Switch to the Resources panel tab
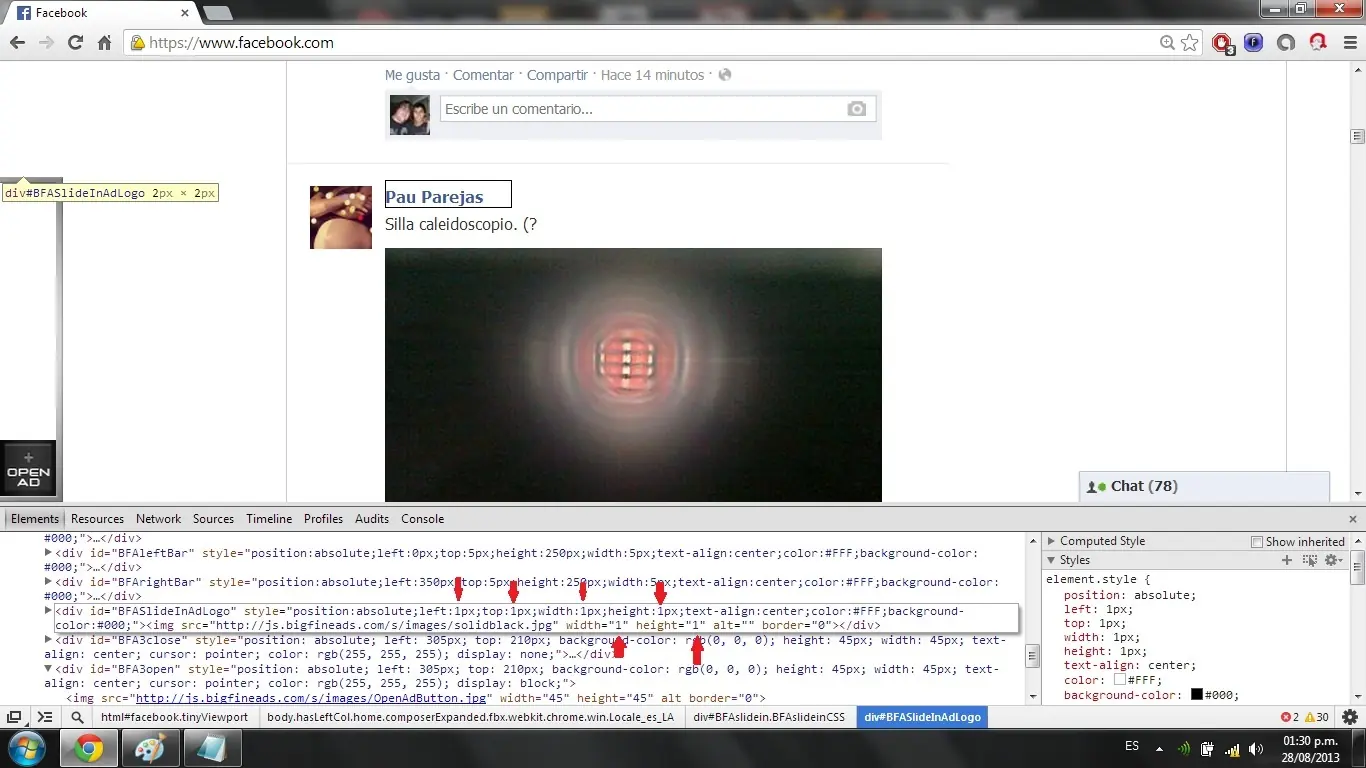1366x768 pixels. 97,519
